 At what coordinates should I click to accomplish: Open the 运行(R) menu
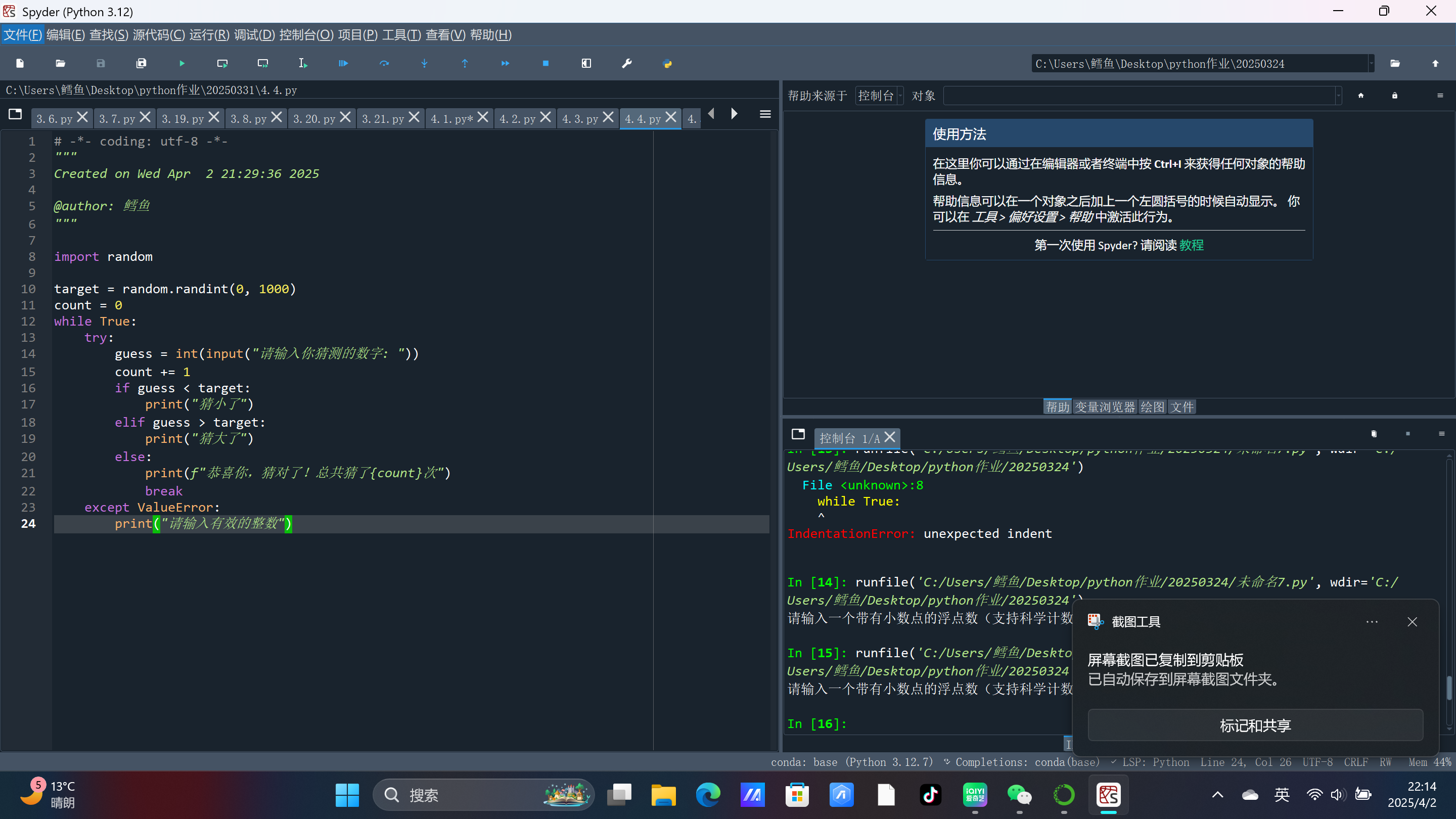[x=209, y=35]
